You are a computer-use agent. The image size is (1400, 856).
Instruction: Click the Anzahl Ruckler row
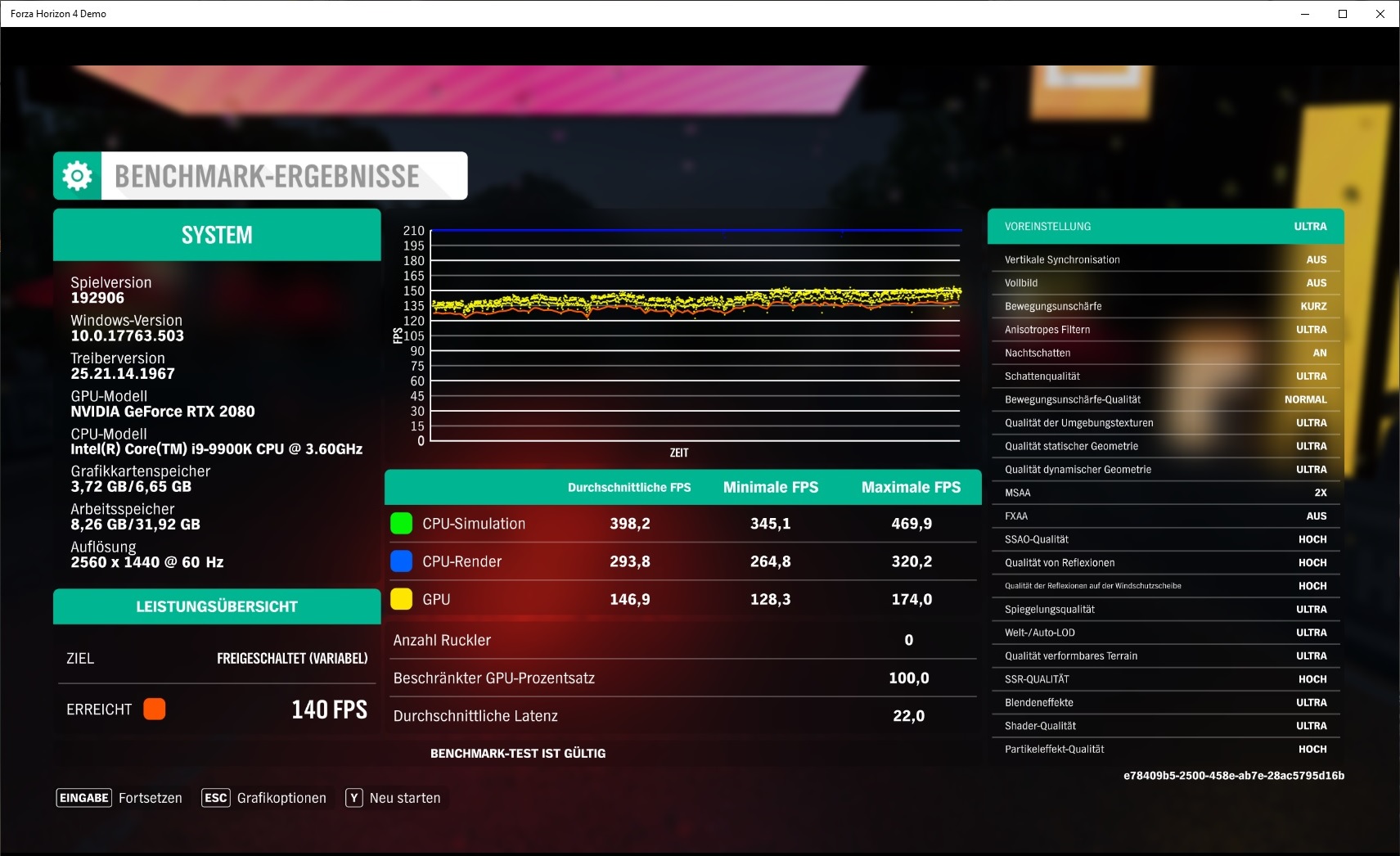click(x=683, y=640)
